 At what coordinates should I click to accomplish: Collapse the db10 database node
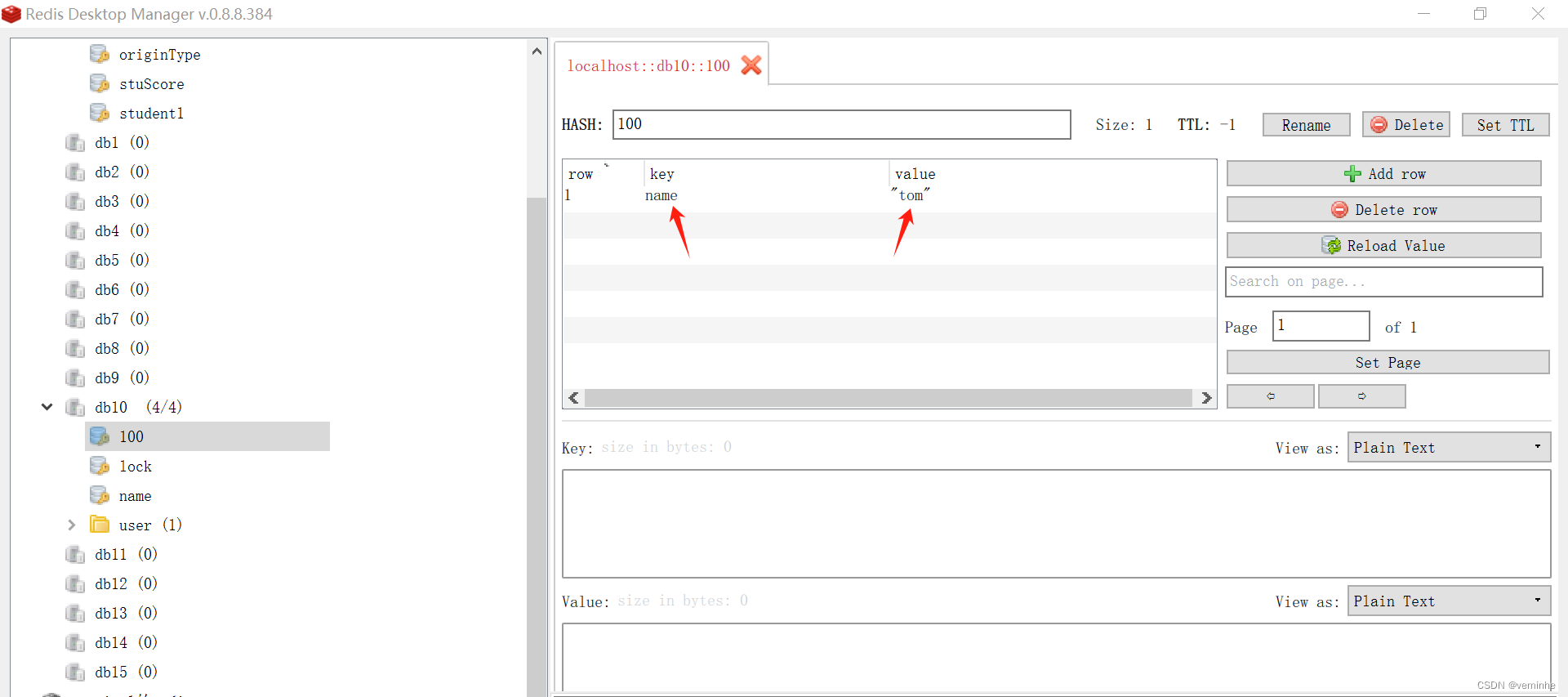click(47, 407)
